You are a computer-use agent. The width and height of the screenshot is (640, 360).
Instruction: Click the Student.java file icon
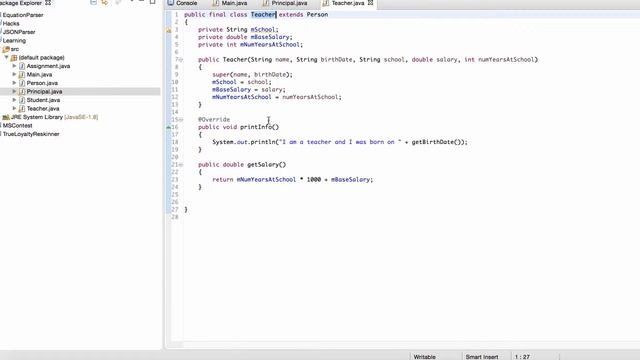click(x=22, y=100)
